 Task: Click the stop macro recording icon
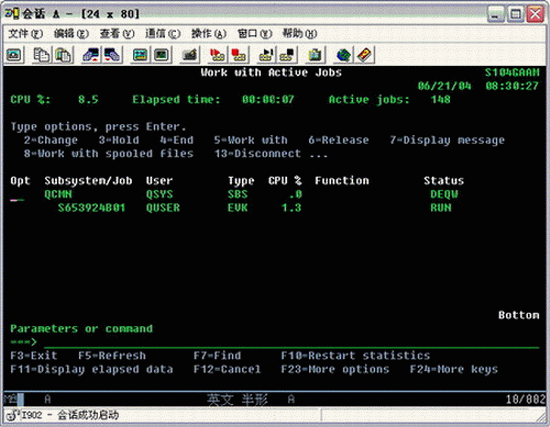coord(239,55)
